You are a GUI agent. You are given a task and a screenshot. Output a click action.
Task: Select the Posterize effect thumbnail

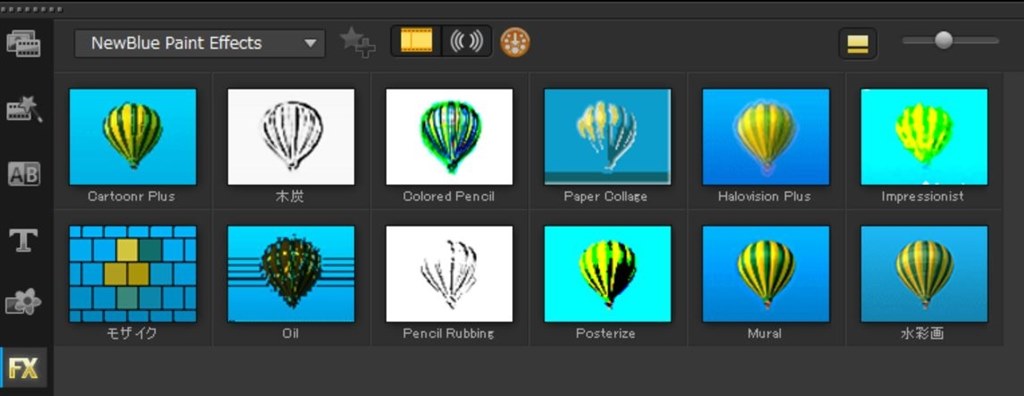(x=607, y=274)
